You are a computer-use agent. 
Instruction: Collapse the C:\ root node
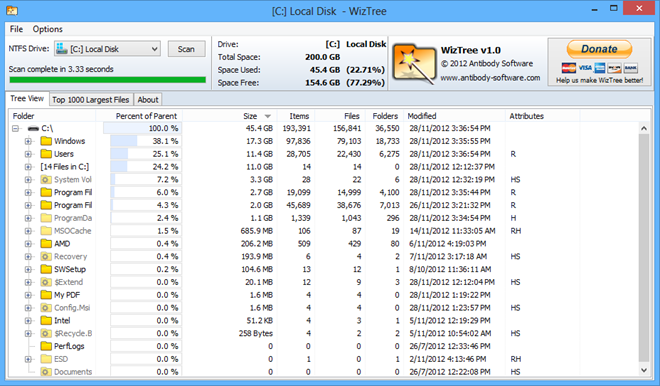pyautogui.click(x=16, y=128)
